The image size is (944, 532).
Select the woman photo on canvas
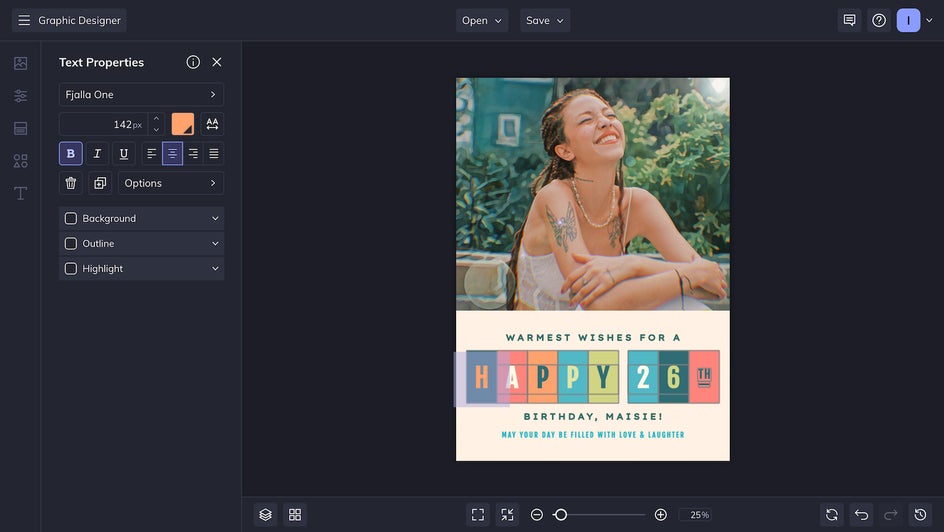[593, 194]
